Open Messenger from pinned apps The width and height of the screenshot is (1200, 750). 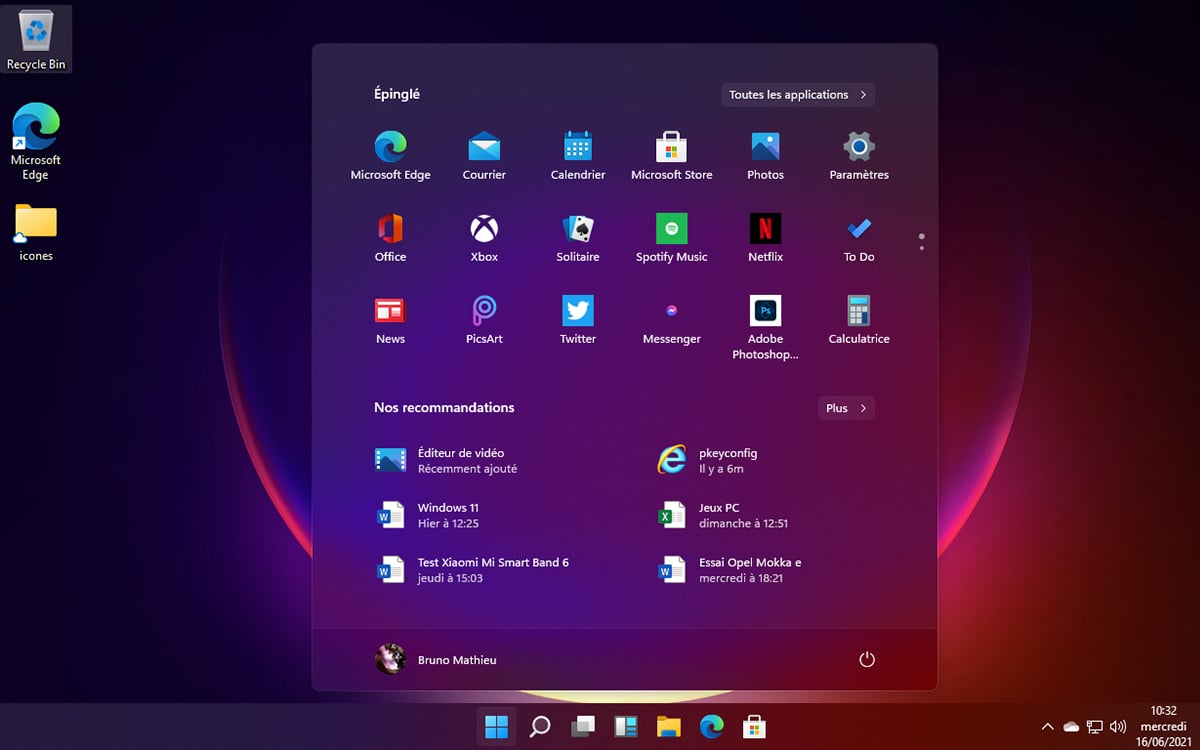[x=671, y=311]
